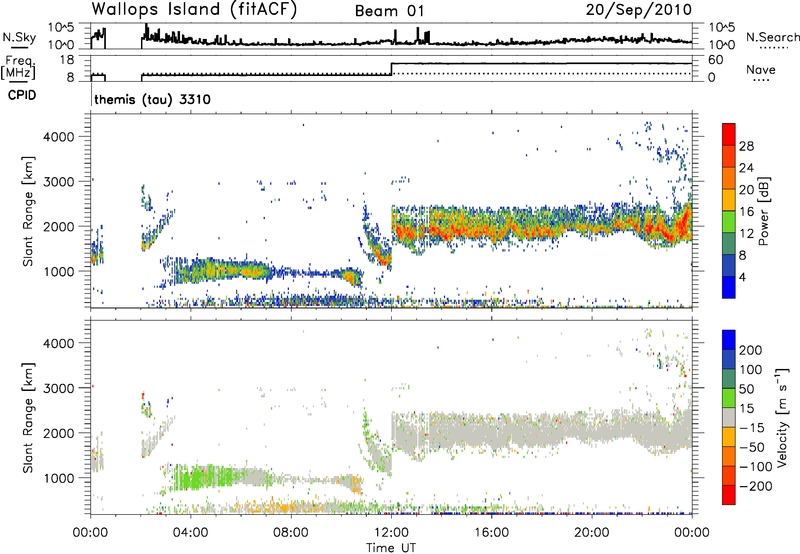Click the "Nave" legend label
The width and height of the screenshot is (800, 554).
click(761, 70)
